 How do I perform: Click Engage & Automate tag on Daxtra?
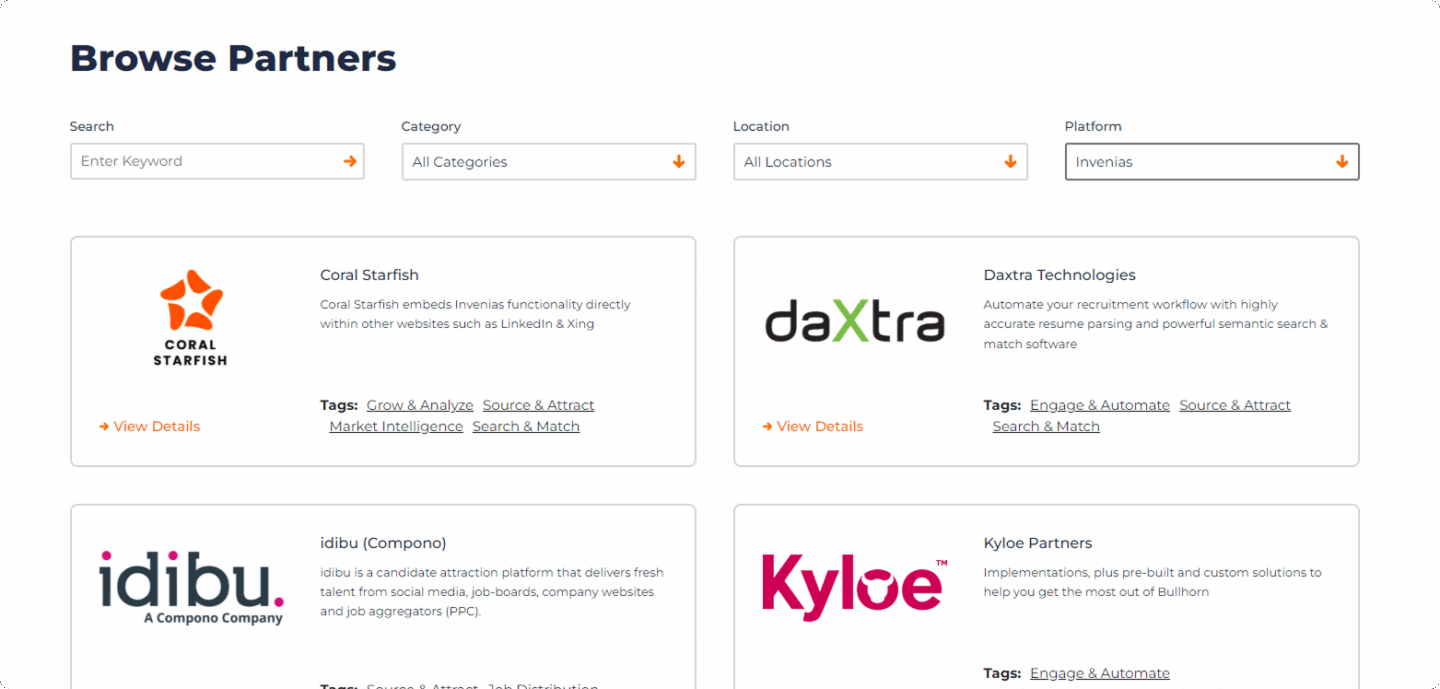click(1100, 405)
